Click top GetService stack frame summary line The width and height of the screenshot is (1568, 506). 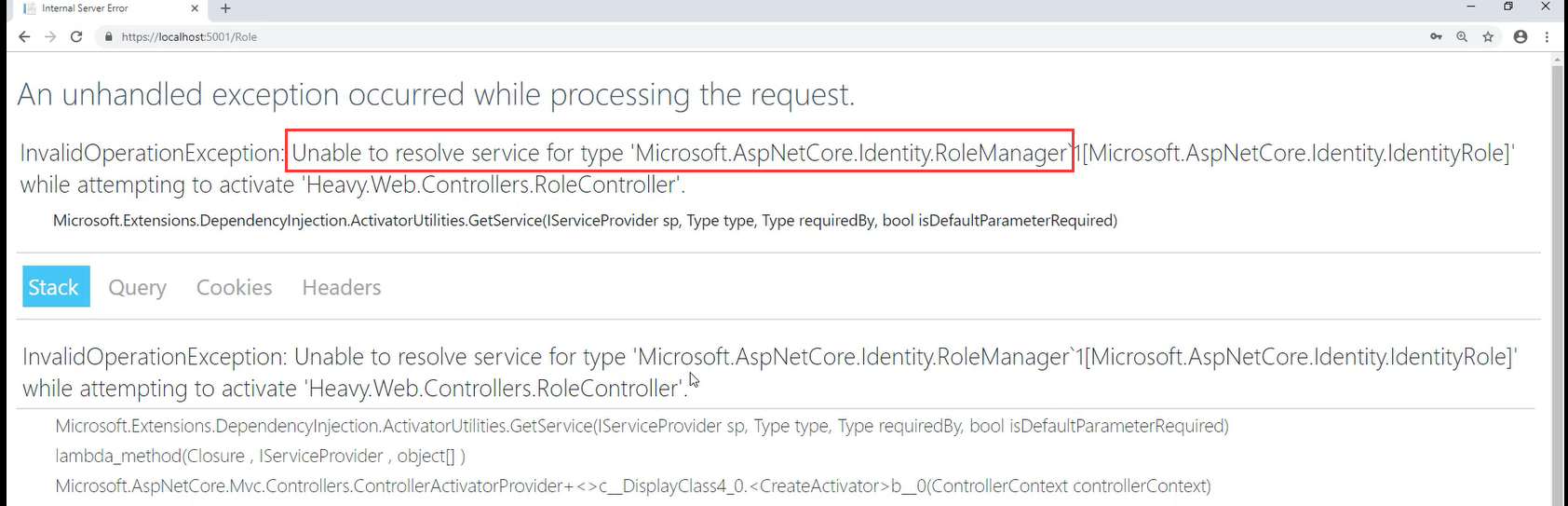coord(585,221)
